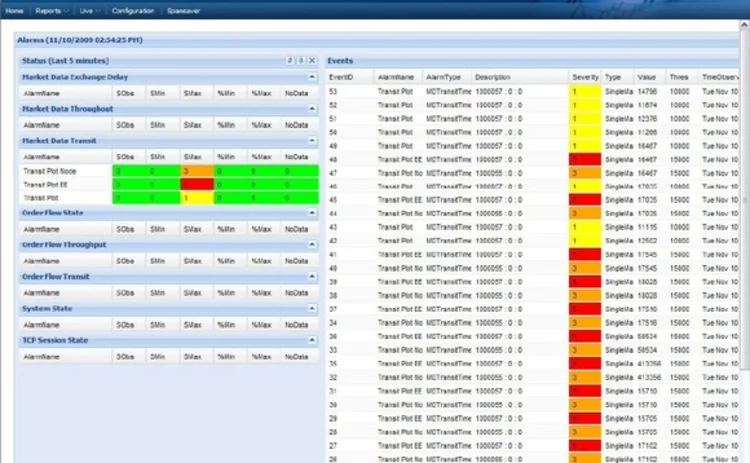Click red severity cell of event 41
The width and height of the screenshot is (750, 463).
pos(585,254)
